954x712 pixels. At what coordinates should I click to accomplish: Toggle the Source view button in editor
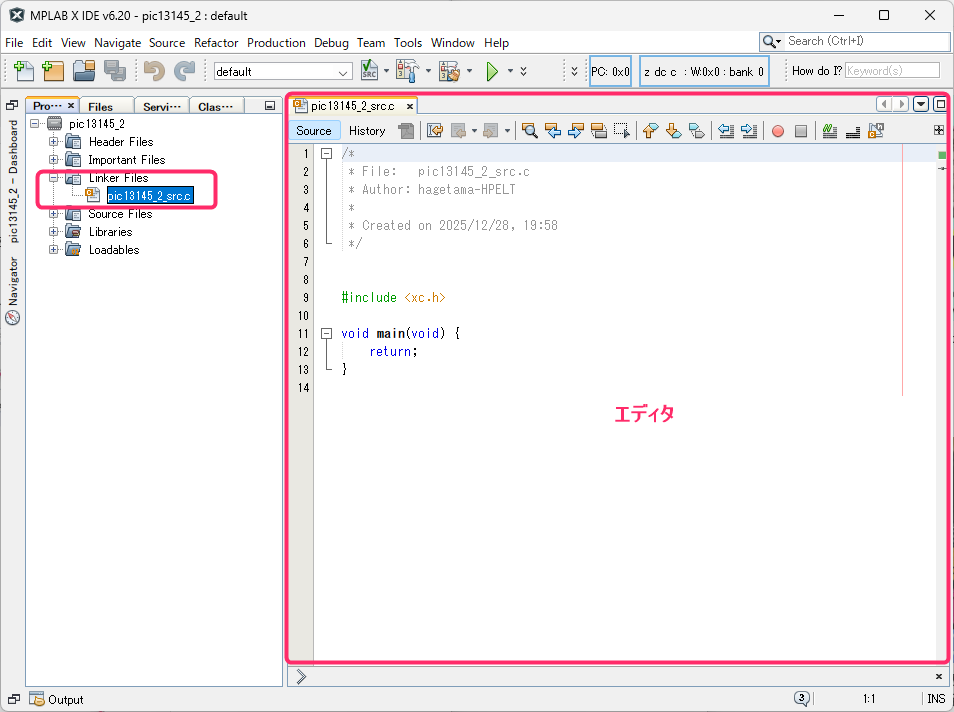pos(314,131)
